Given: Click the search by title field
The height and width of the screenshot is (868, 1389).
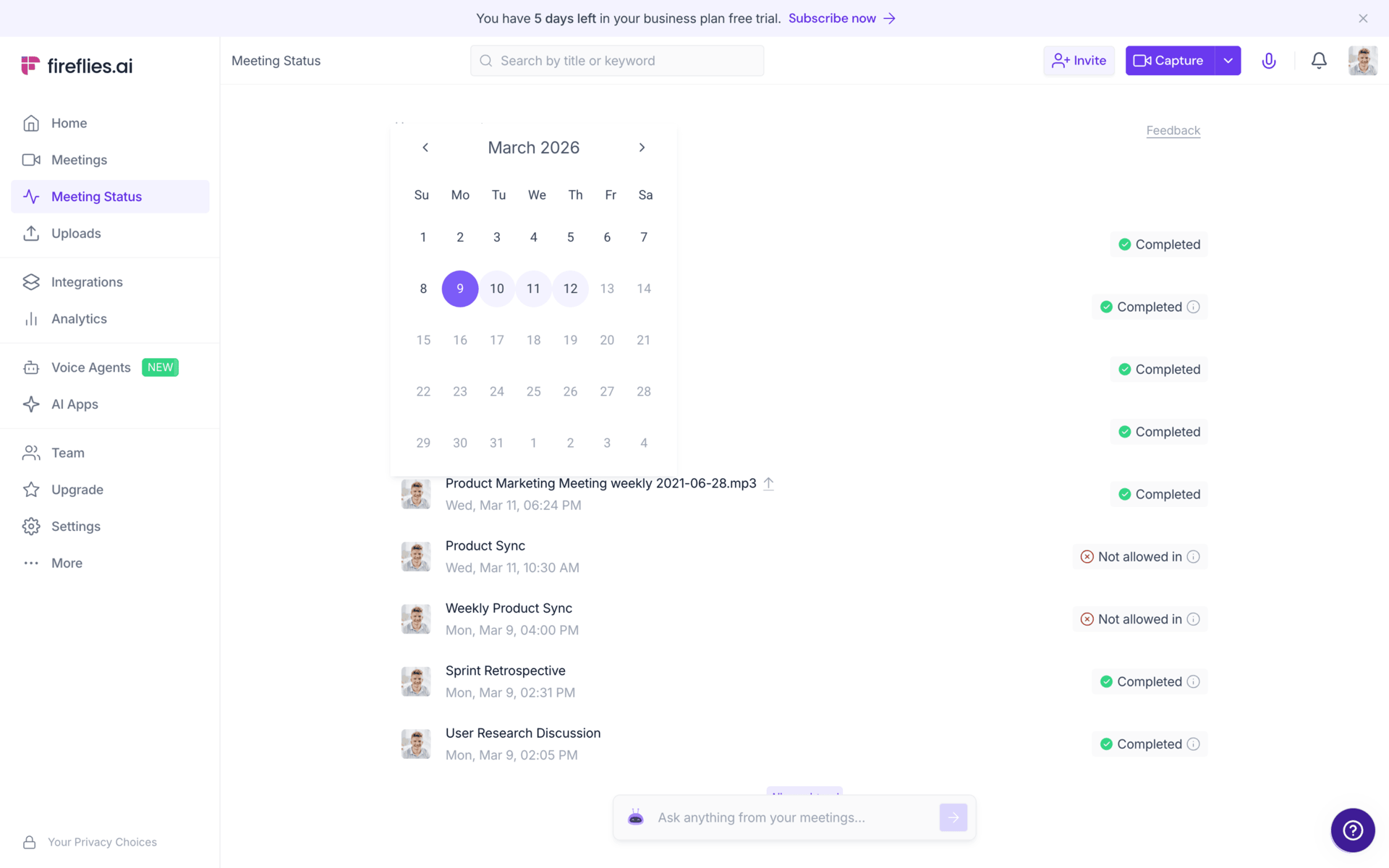Looking at the screenshot, I should coord(617,61).
